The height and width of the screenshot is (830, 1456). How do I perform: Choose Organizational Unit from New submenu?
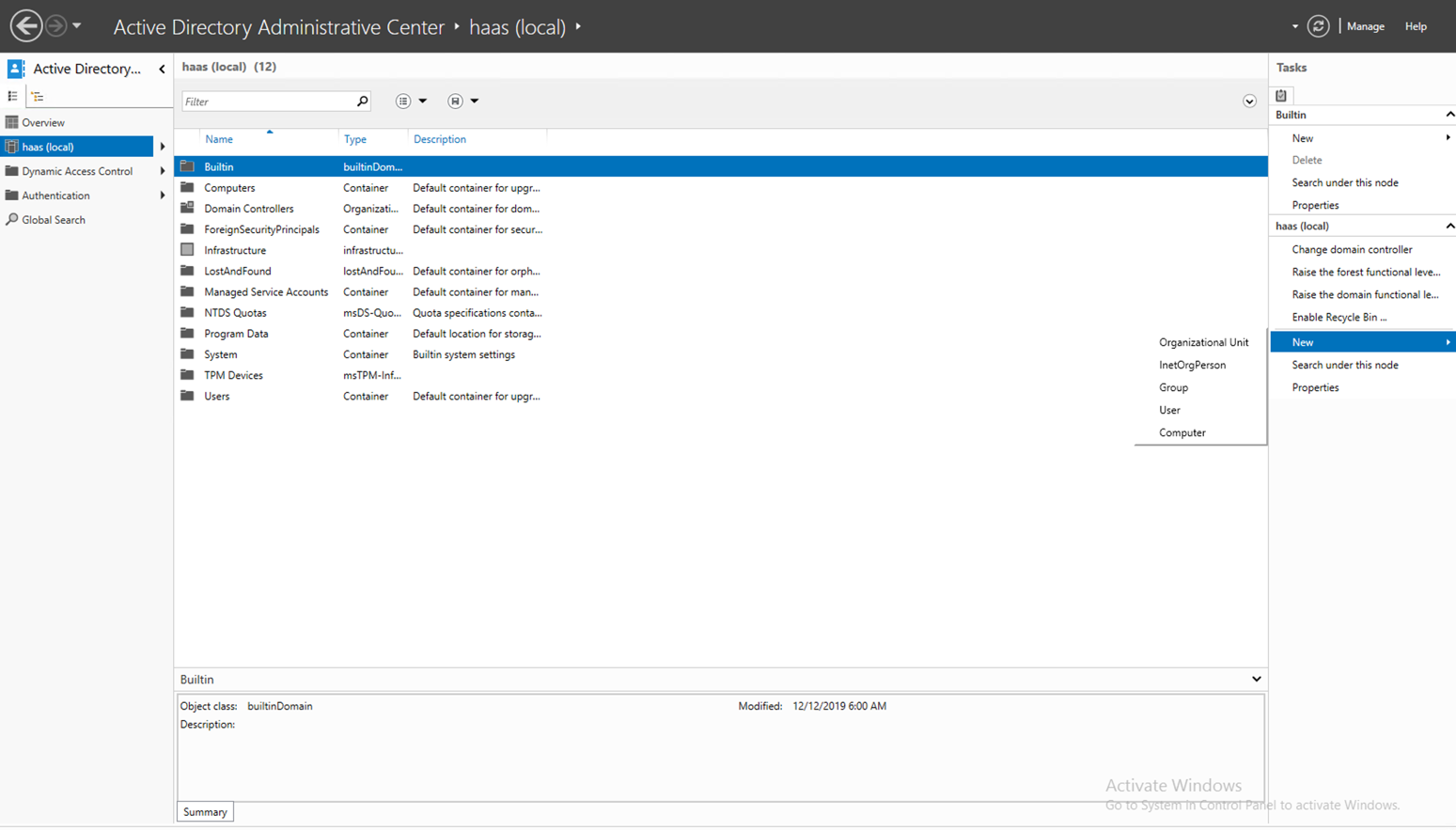click(x=1203, y=342)
